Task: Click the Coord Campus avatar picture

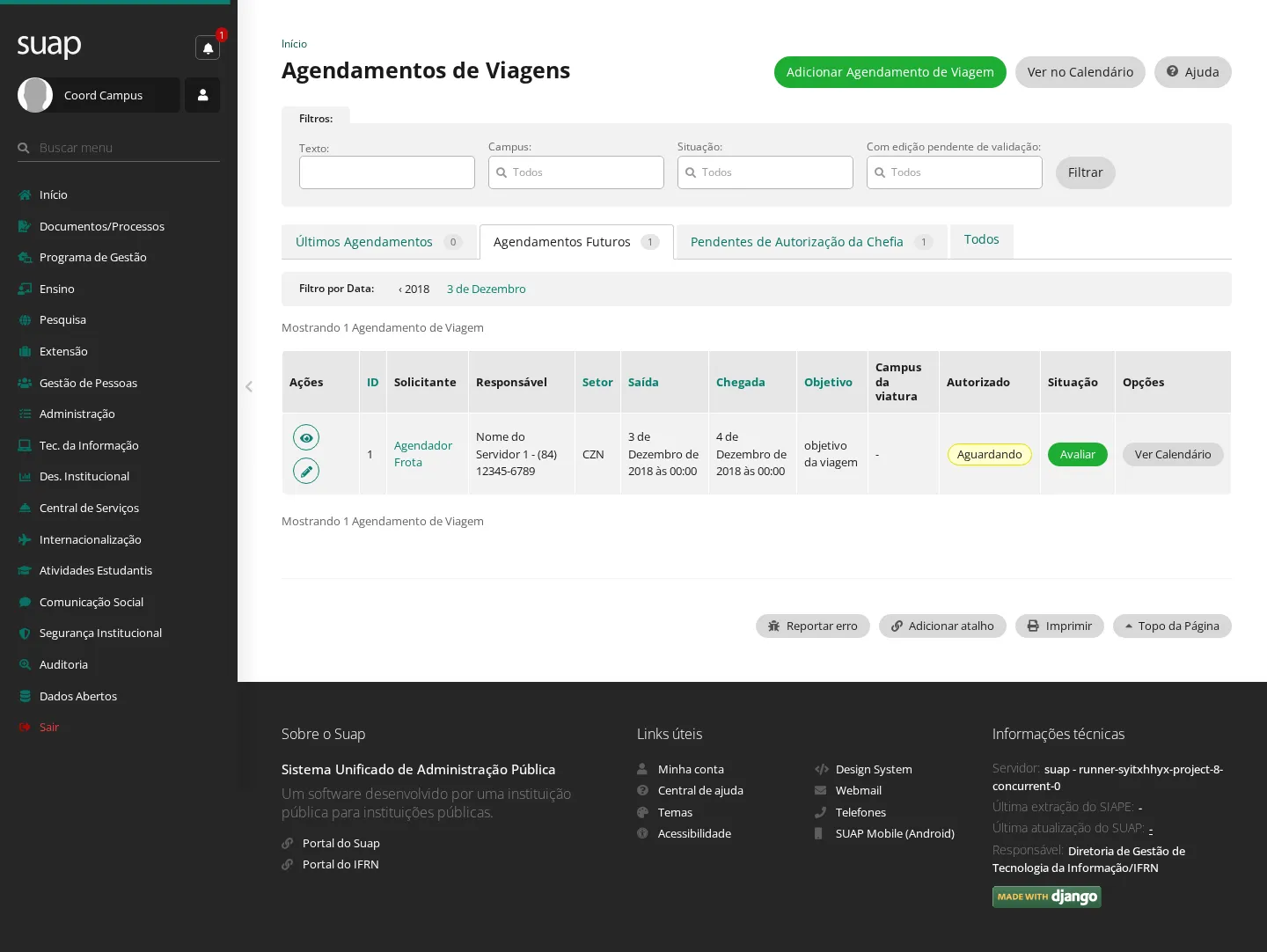Action: (35, 95)
